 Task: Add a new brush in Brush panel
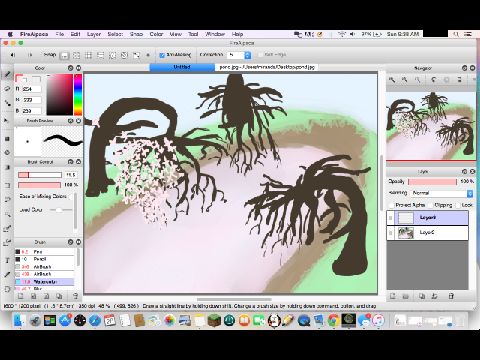point(21,296)
